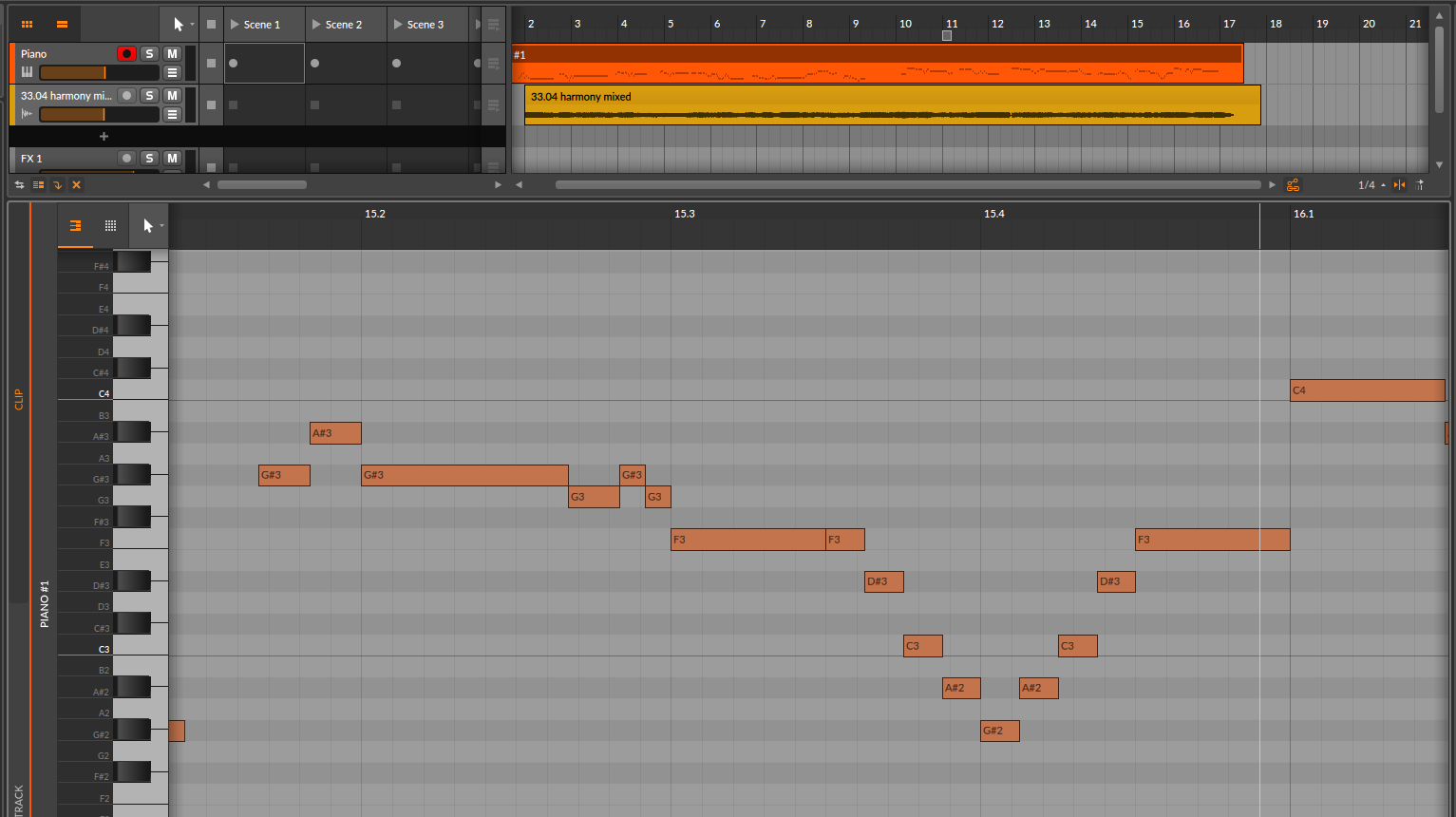Launch Scene 2

pos(316,25)
